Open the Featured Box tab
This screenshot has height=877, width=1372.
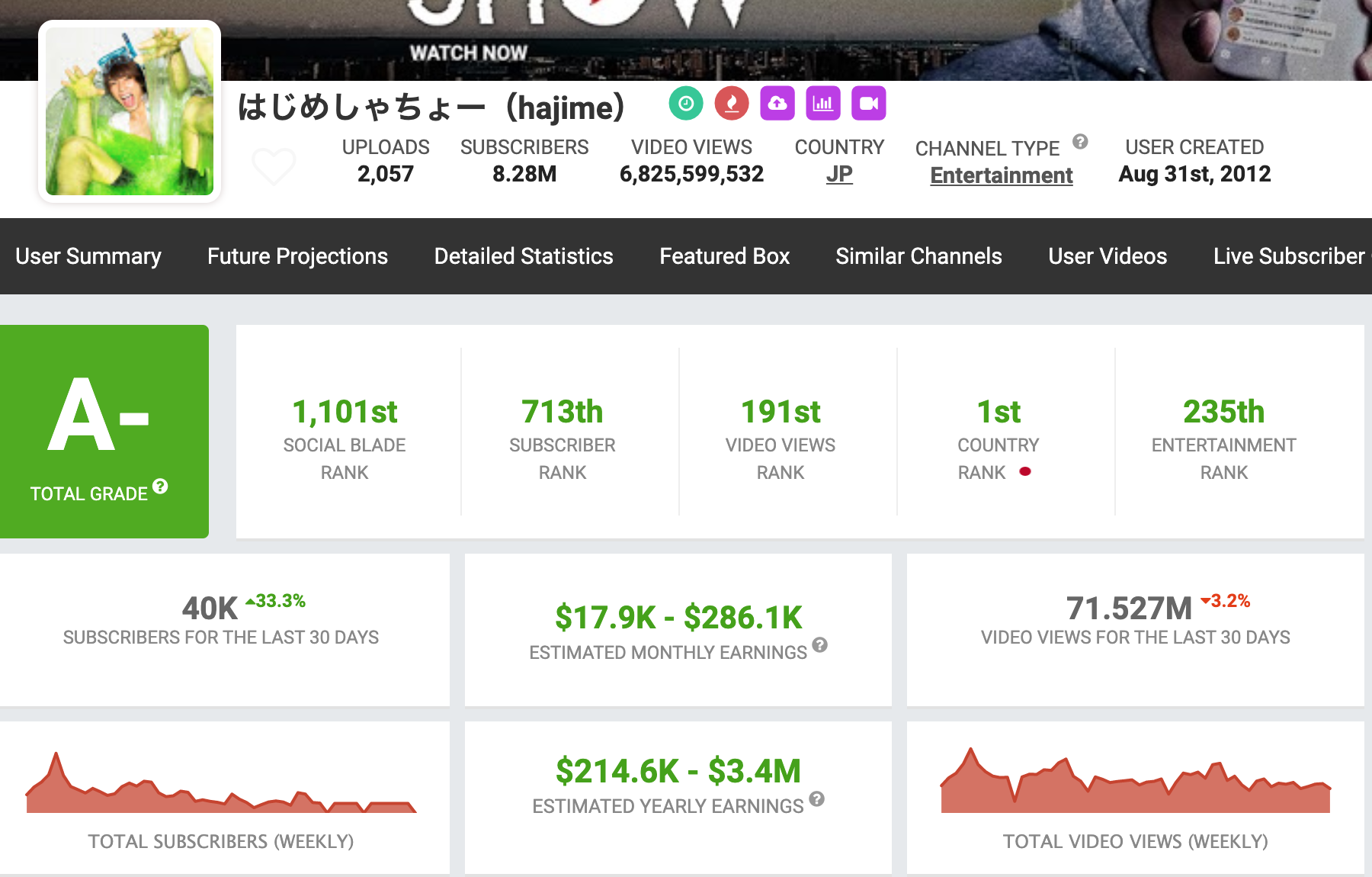(724, 256)
